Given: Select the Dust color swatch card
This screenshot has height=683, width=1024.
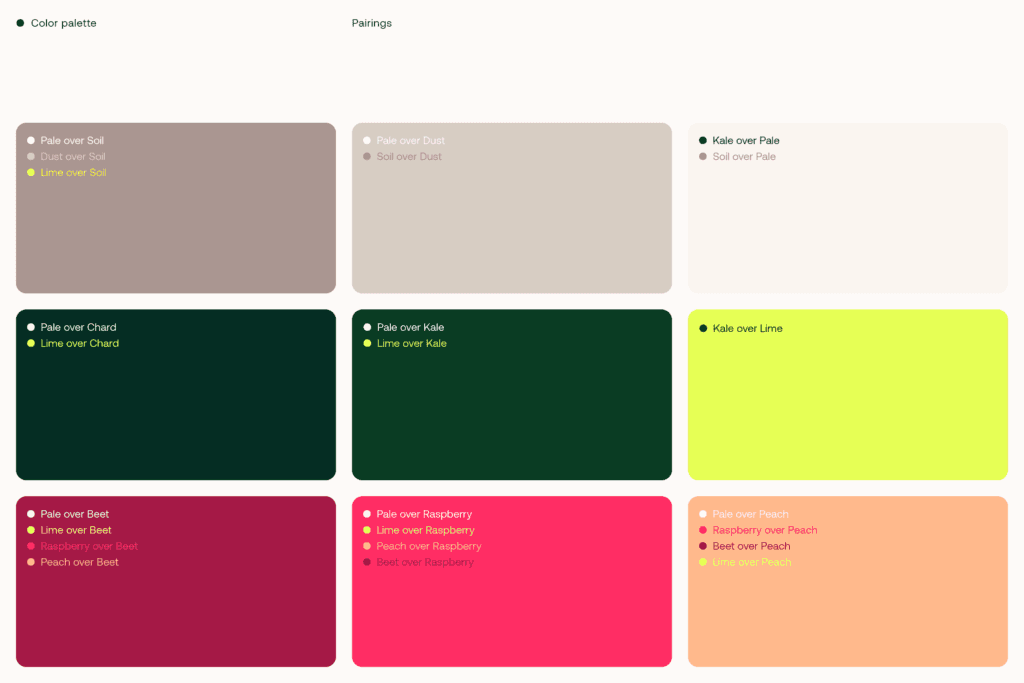Looking at the screenshot, I should 511,208.
